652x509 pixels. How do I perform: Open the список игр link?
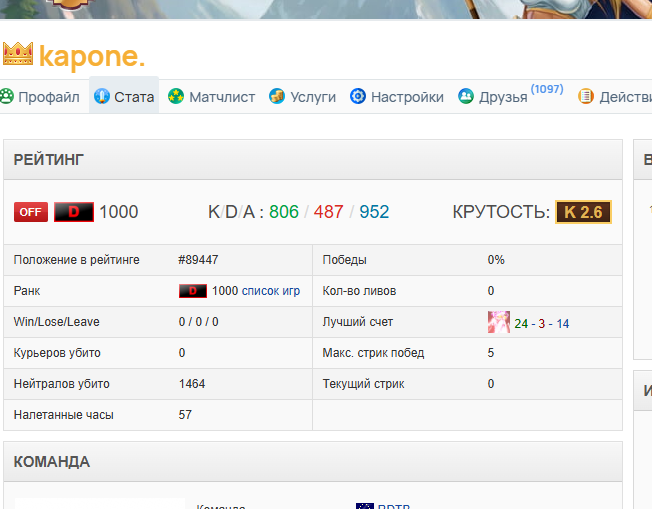[271, 291]
